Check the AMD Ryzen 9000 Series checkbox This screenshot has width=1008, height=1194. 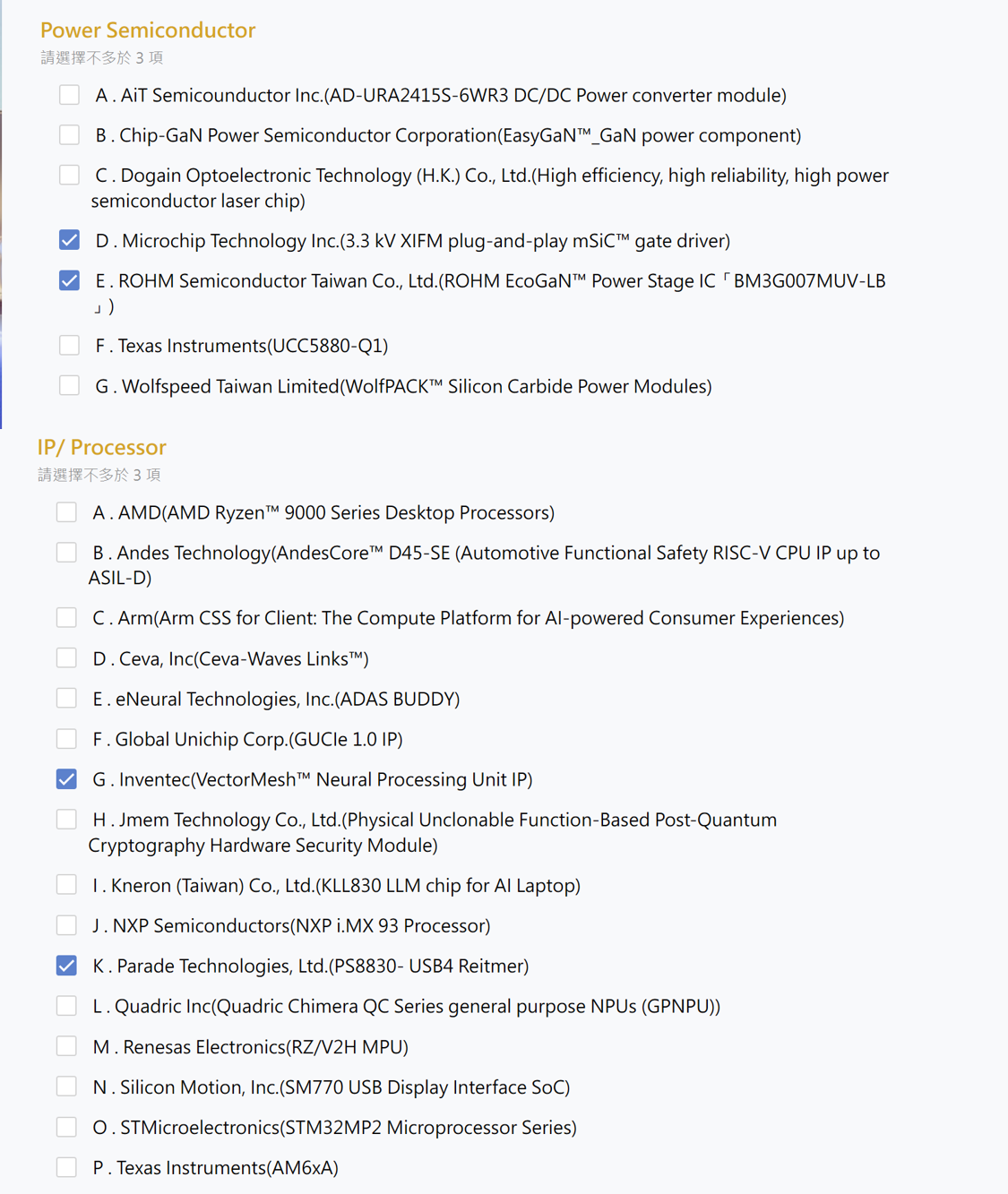66,511
